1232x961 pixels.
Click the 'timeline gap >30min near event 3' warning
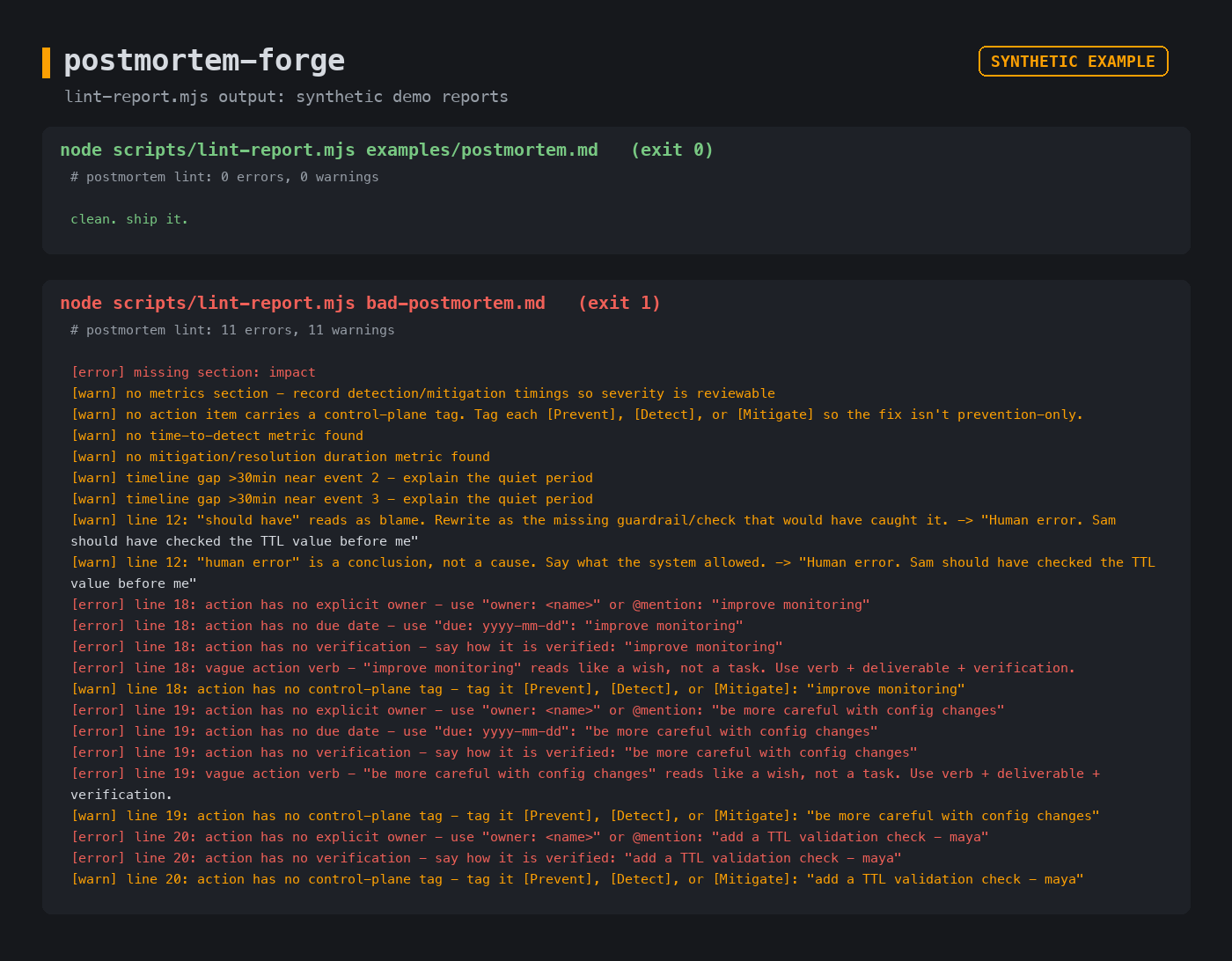[x=332, y=499]
